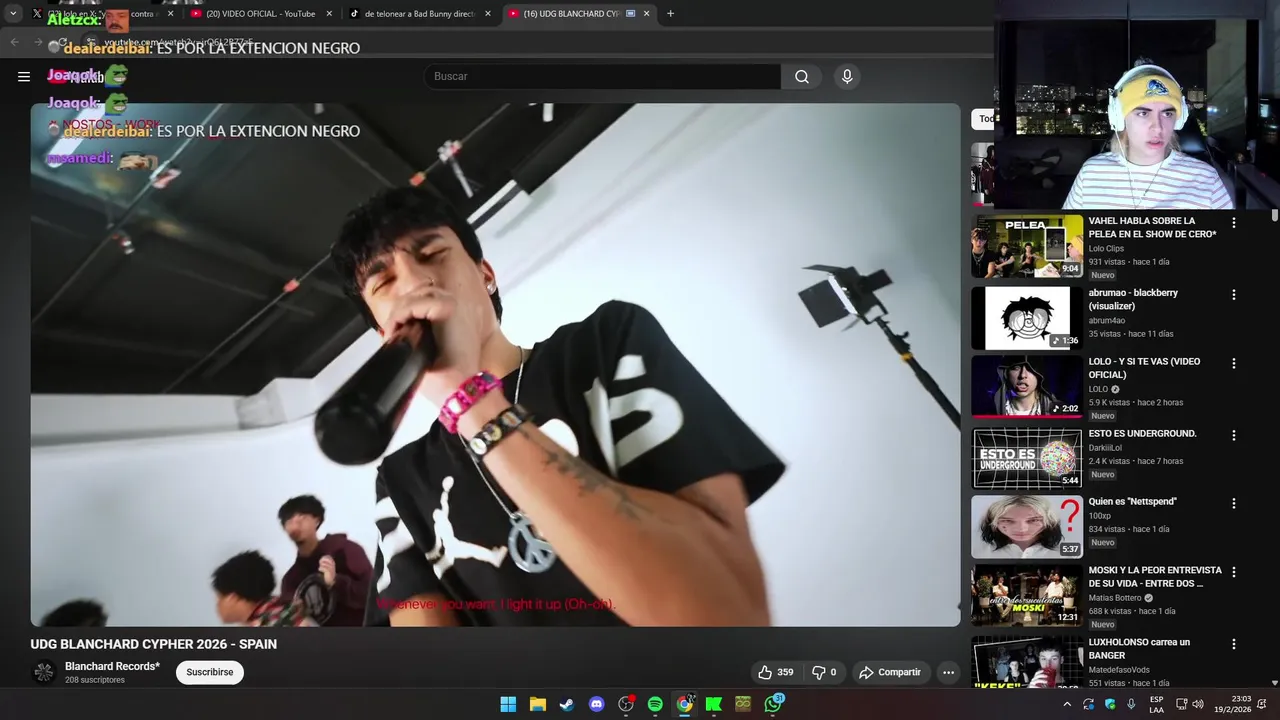This screenshot has height=720, width=1280.
Task: Open Matias Bottero channel link
Action: click(x=1115, y=598)
